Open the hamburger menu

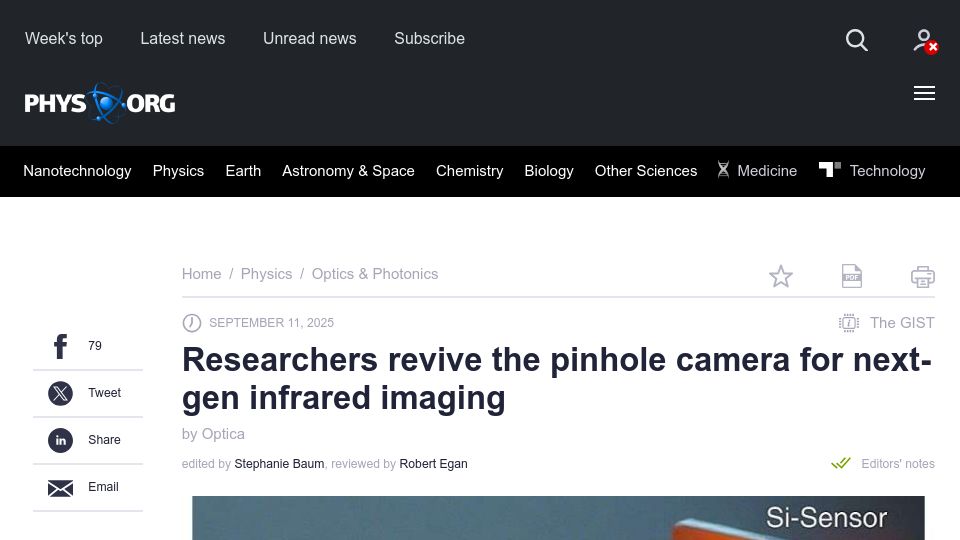(x=924, y=93)
